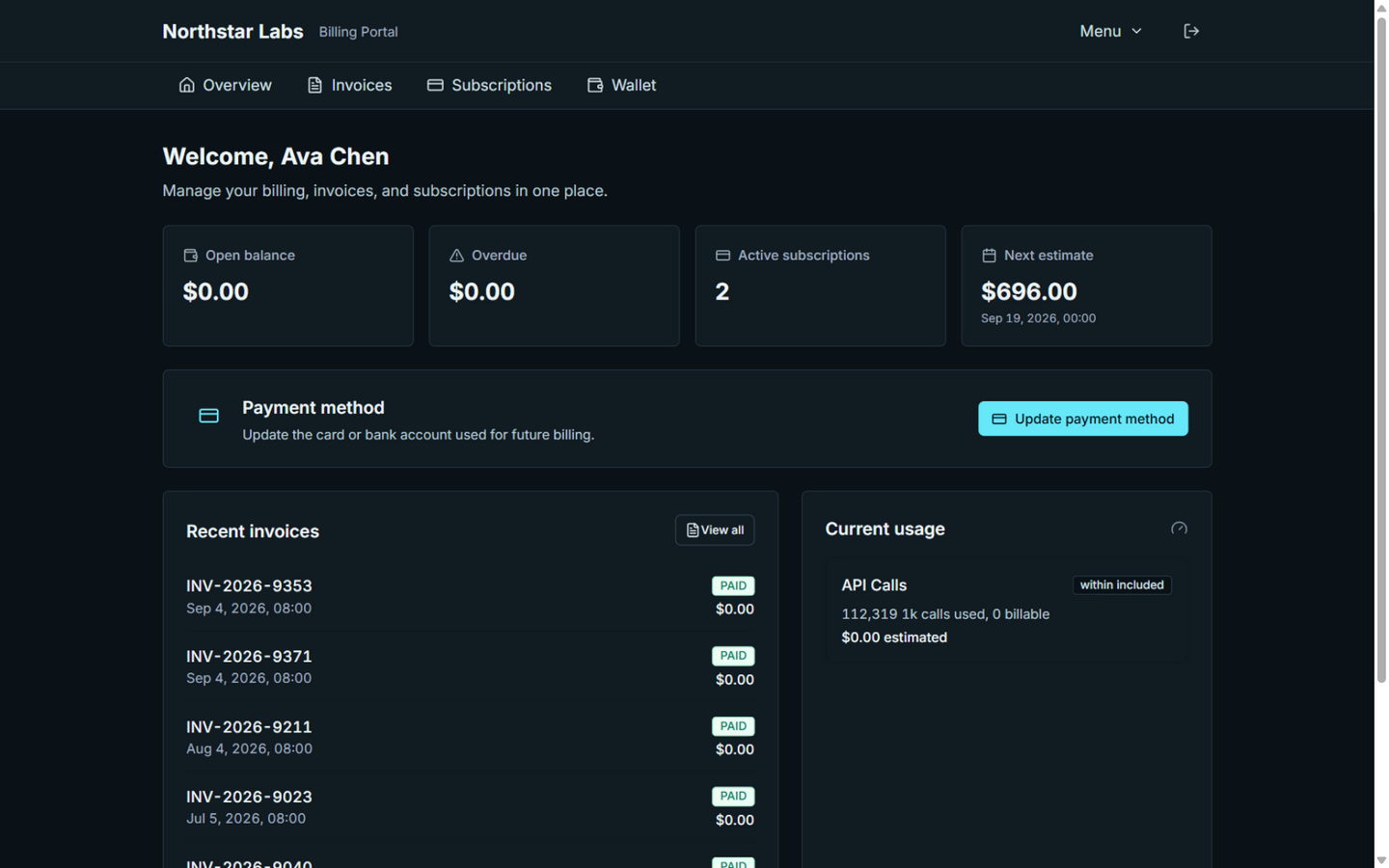Click PAID badge on INV-2026-9353
Image resolution: width=1389 pixels, height=868 pixels.
point(733,585)
